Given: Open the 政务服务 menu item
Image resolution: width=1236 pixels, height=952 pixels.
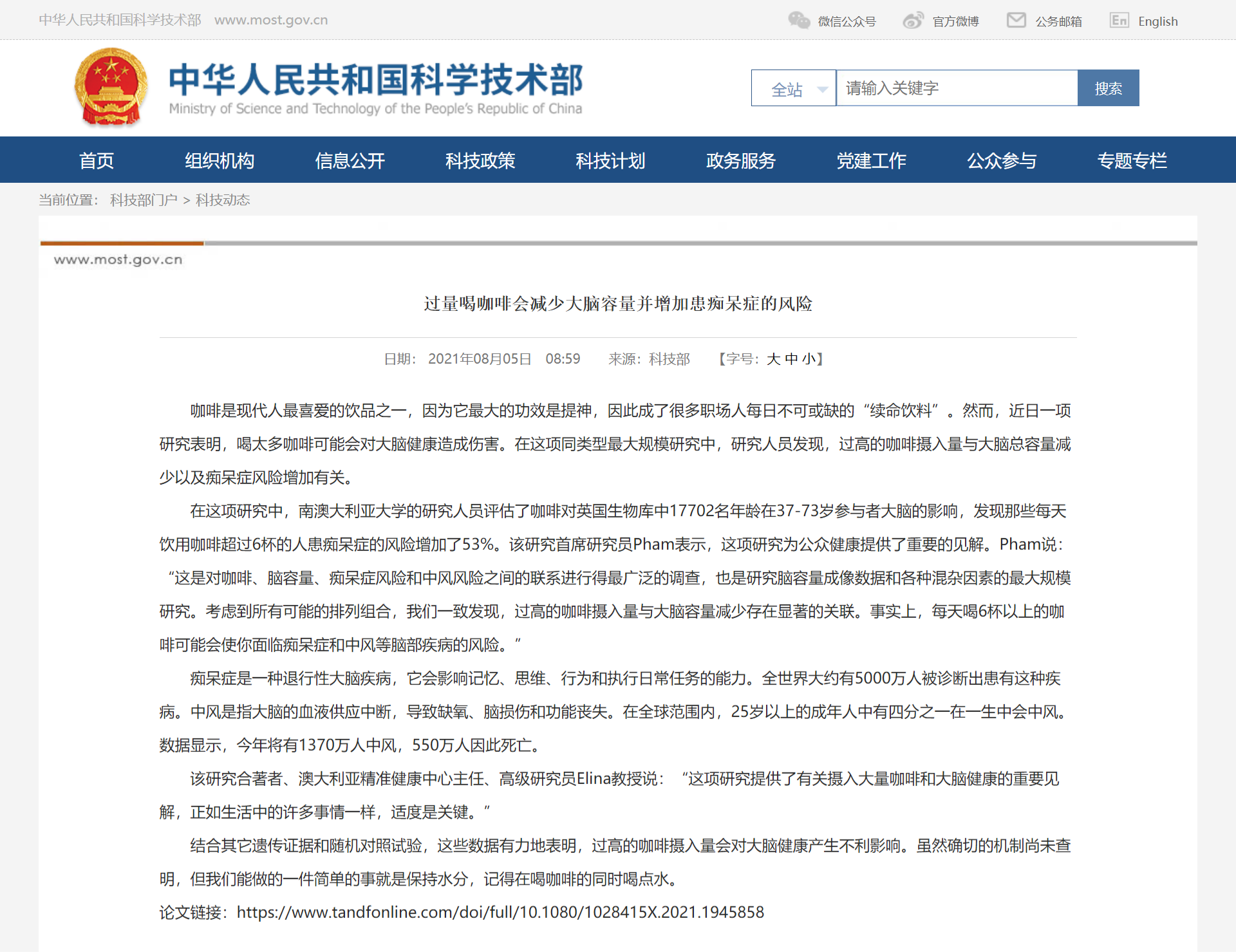Looking at the screenshot, I should click(x=740, y=160).
